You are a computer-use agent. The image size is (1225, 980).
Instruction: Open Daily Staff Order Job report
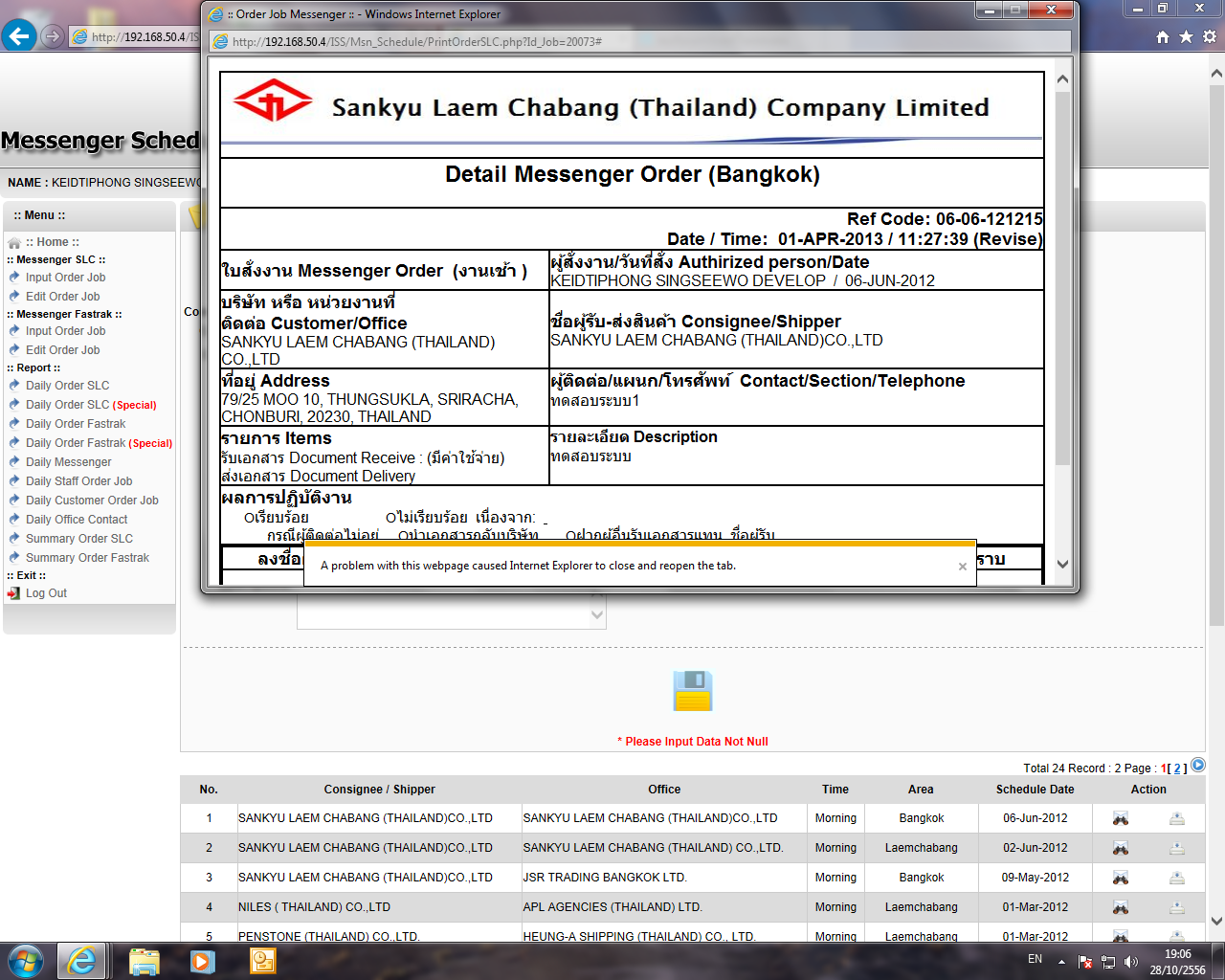coord(78,481)
